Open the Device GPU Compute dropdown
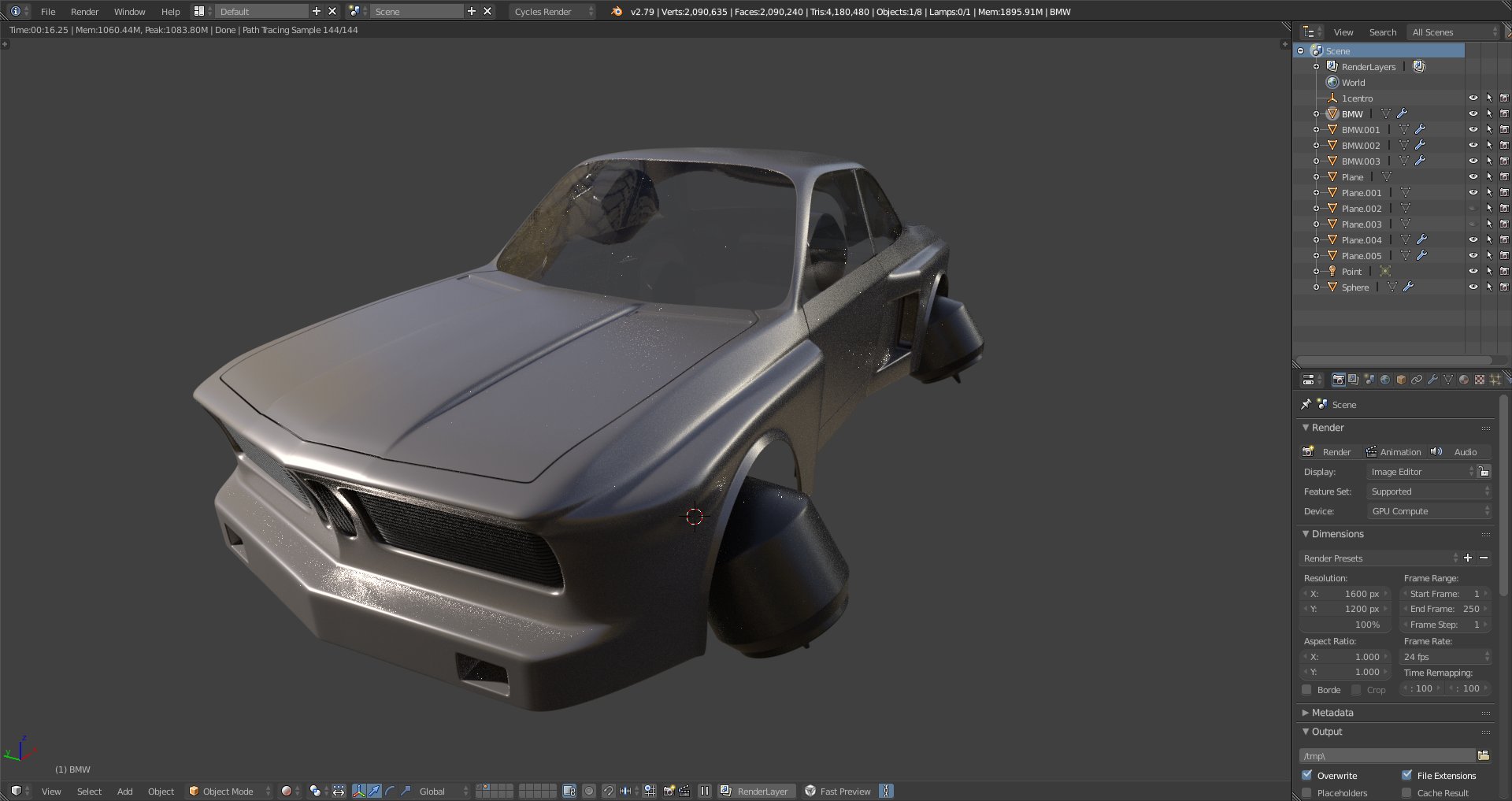1512x801 pixels. coord(1429,510)
